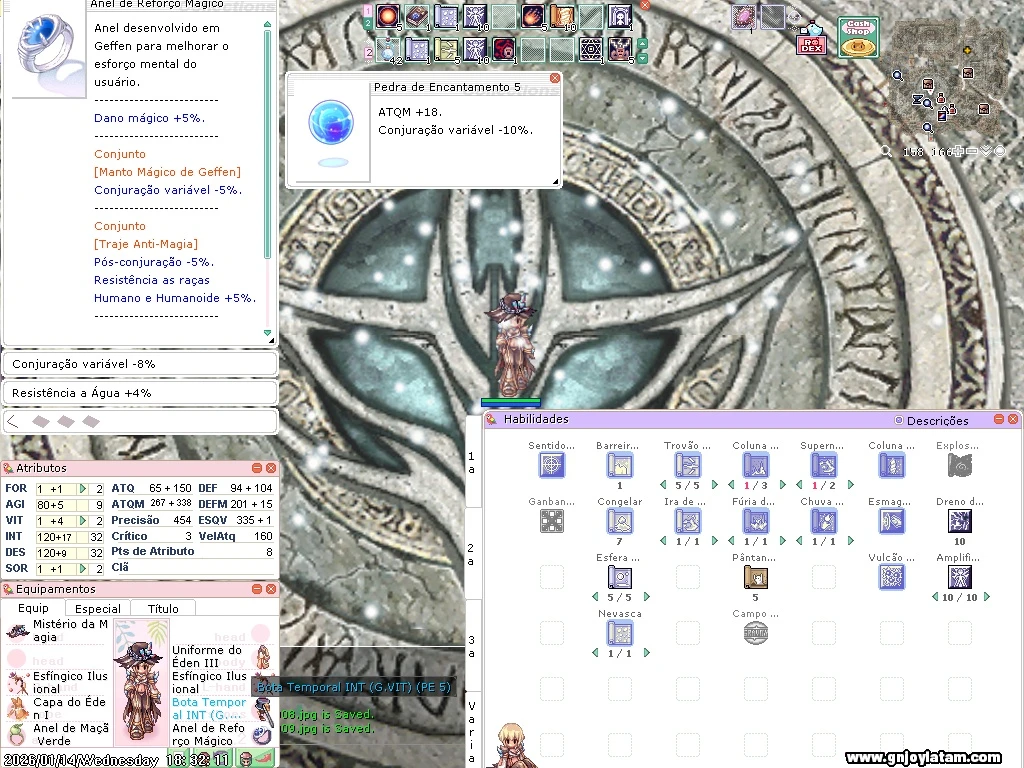Toggle the Descrições option in Habilidades
The image size is (1024, 768).
(898, 421)
